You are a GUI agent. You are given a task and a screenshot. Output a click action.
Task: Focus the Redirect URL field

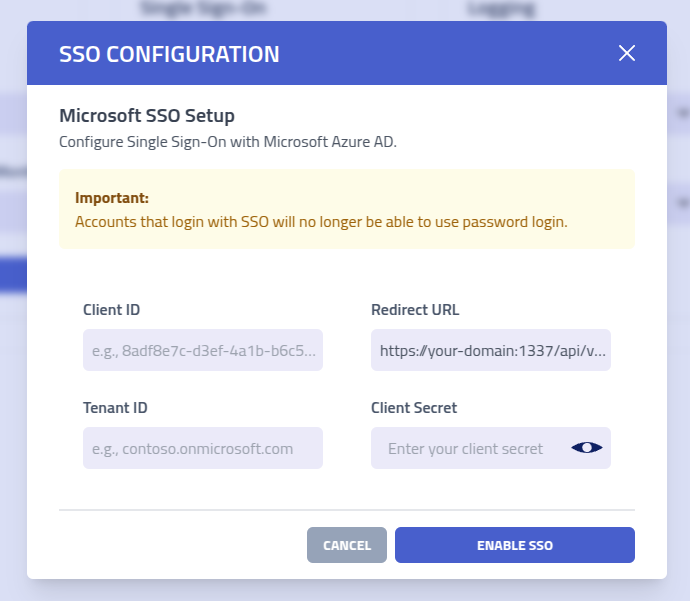tap(491, 350)
